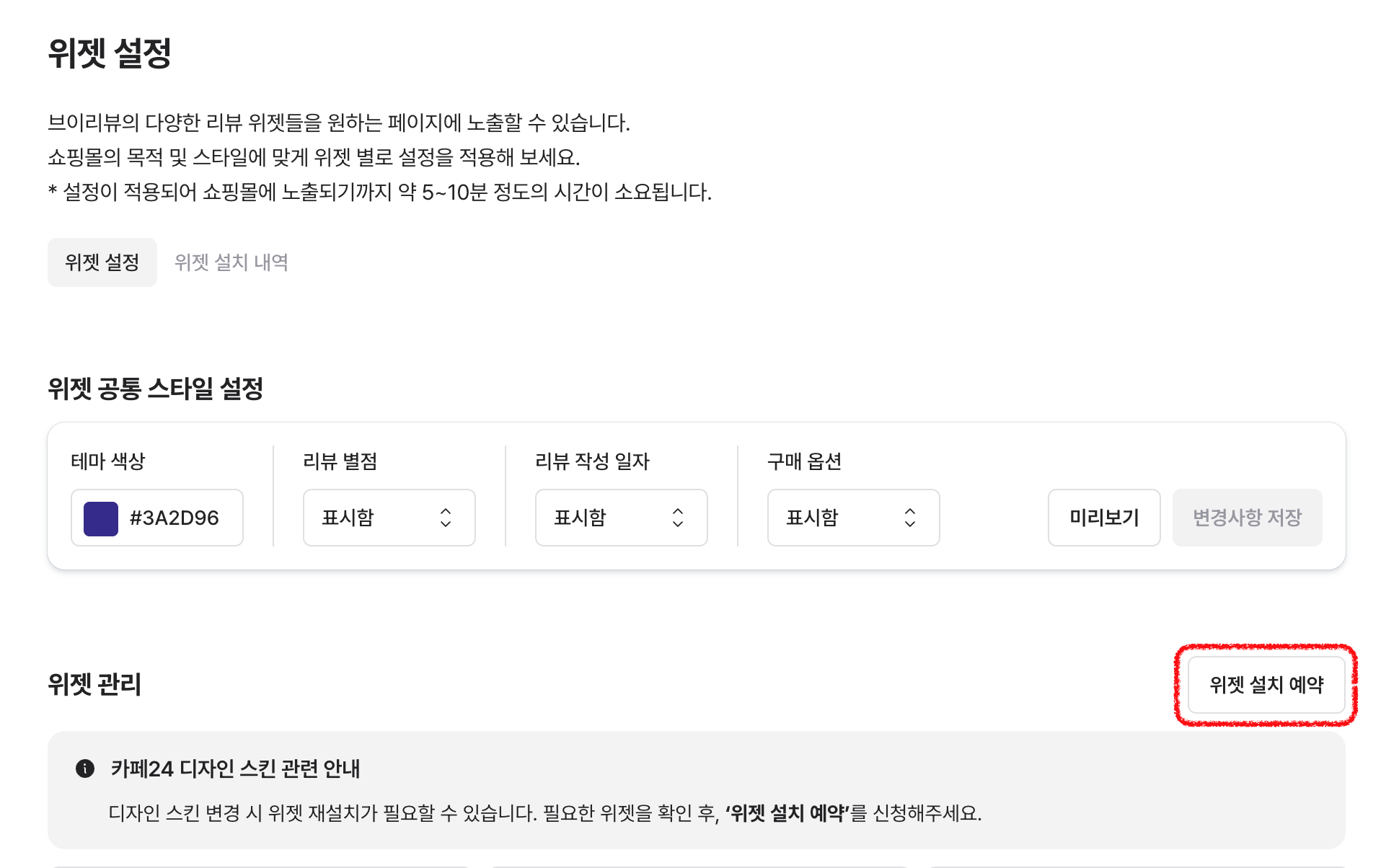Click the 카페24 디자인 스킨 관련 안내 title
The image size is (1399, 868).
point(235,769)
